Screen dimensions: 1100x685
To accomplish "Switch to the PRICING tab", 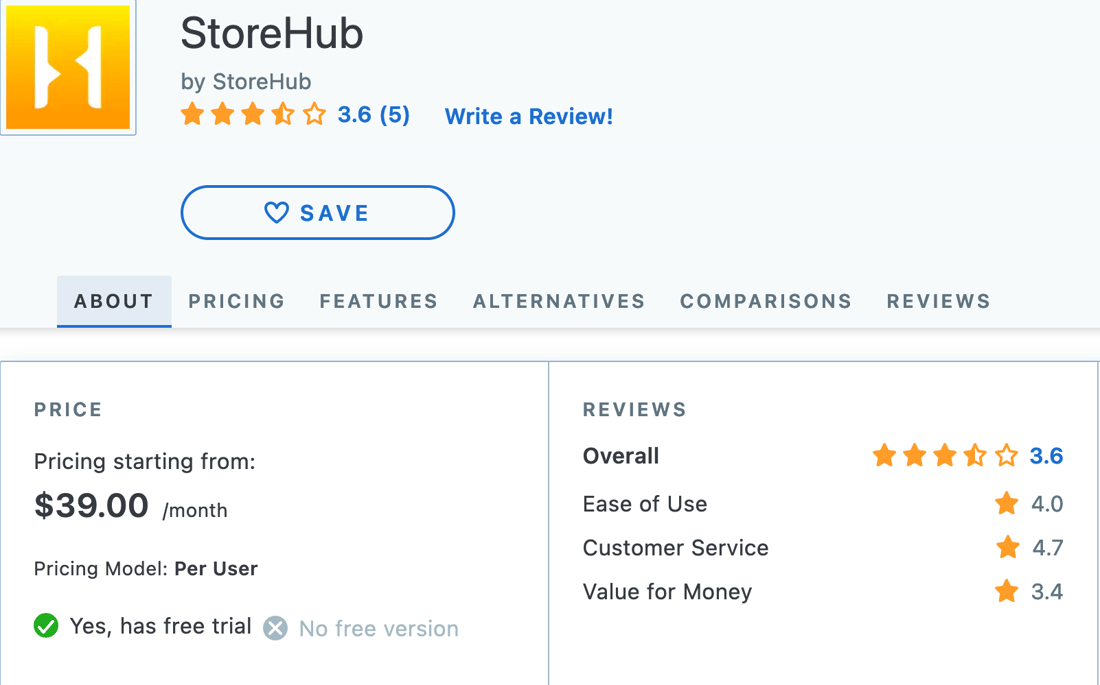I will click(236, 301).
